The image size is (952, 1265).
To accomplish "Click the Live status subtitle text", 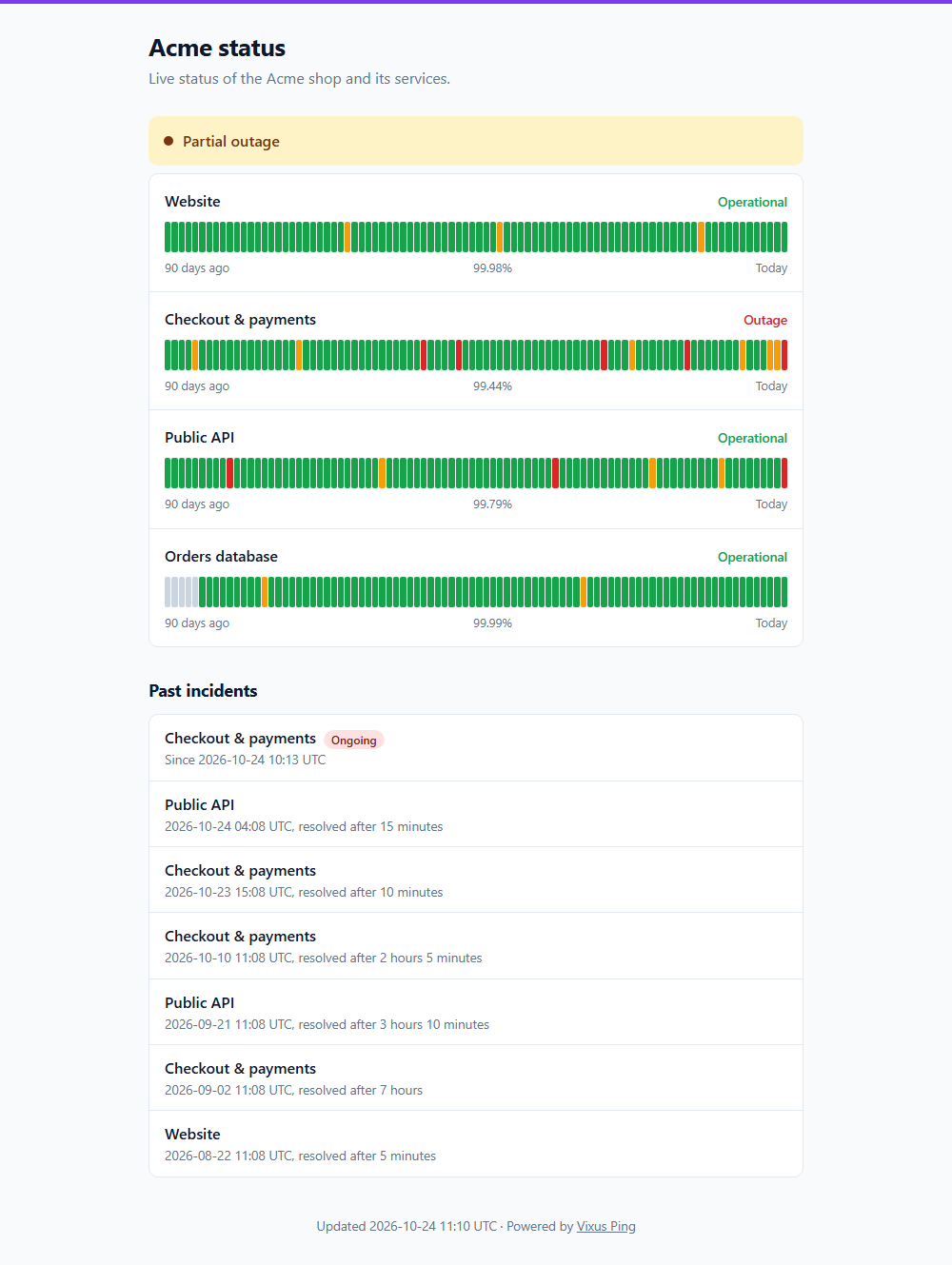I will 299,79.
